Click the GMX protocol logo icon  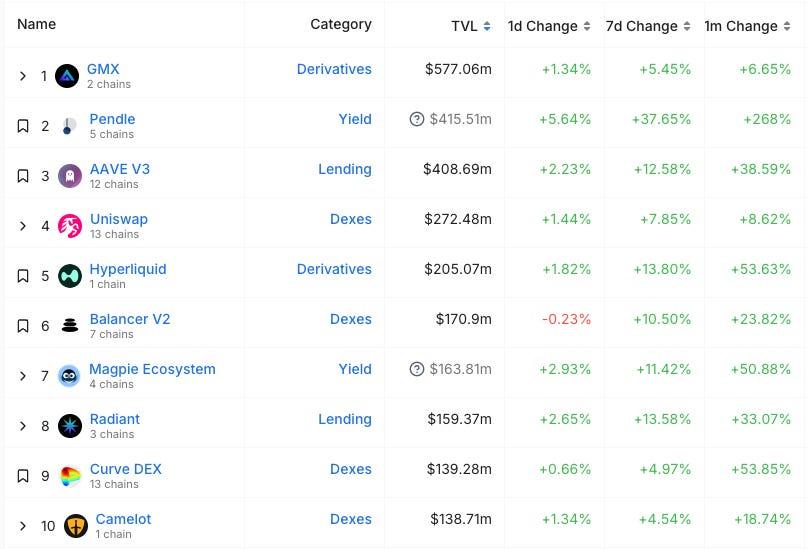[67, 76]
